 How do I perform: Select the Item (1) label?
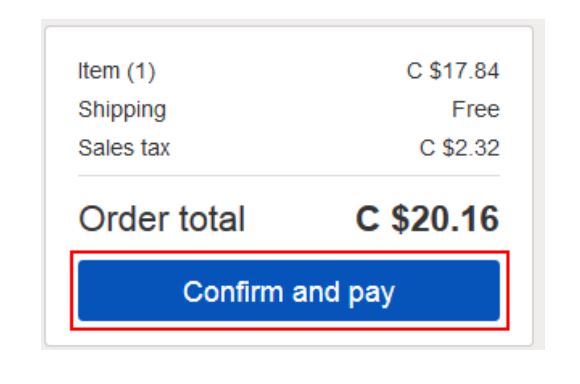point(117,71)
